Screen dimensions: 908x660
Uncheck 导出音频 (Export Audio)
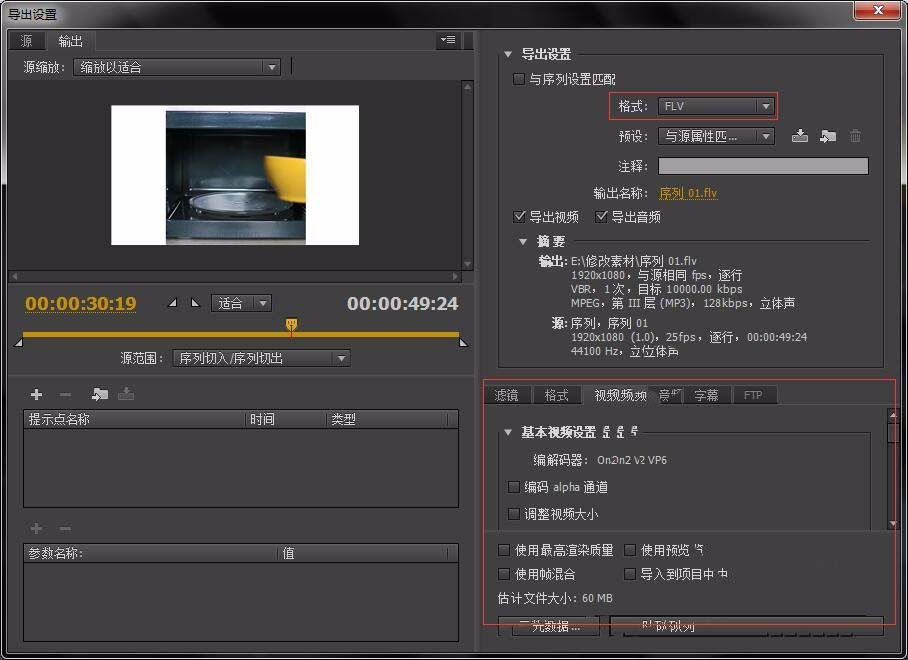click(x=602, y=216)
